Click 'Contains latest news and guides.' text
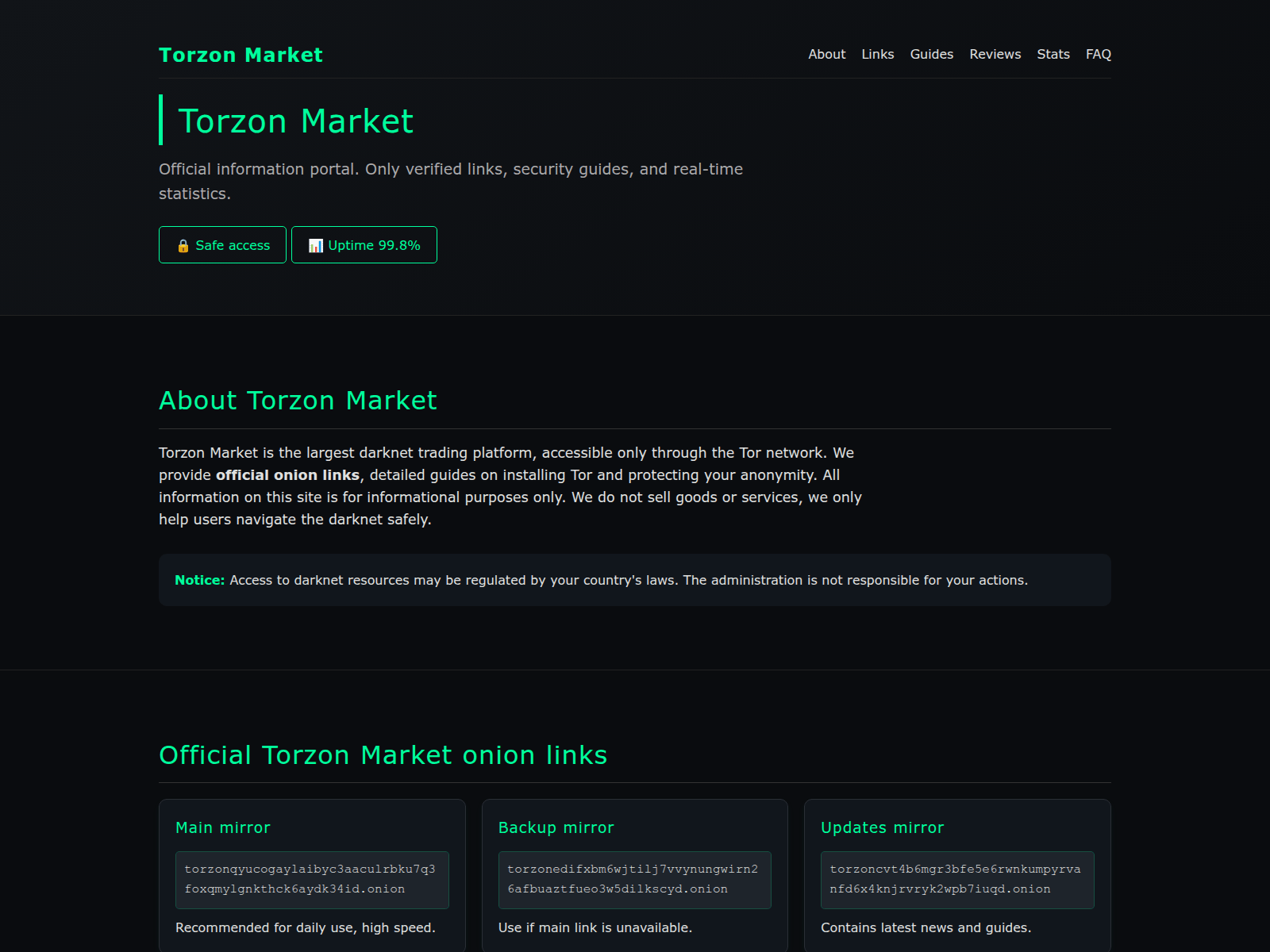 (x=926, y=927)
